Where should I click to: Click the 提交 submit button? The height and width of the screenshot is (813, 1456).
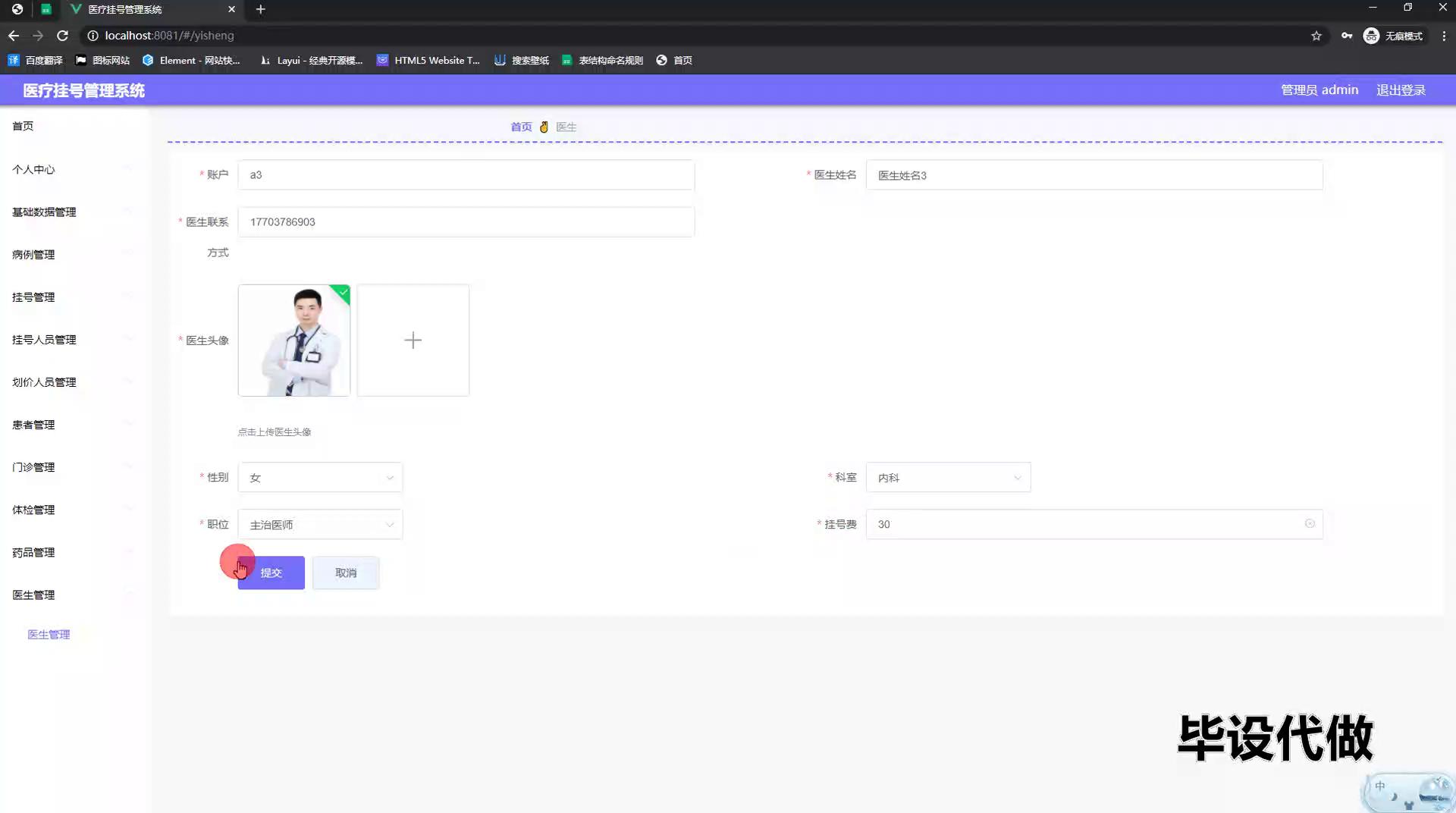pyautogui.click(x=271, y=573)
